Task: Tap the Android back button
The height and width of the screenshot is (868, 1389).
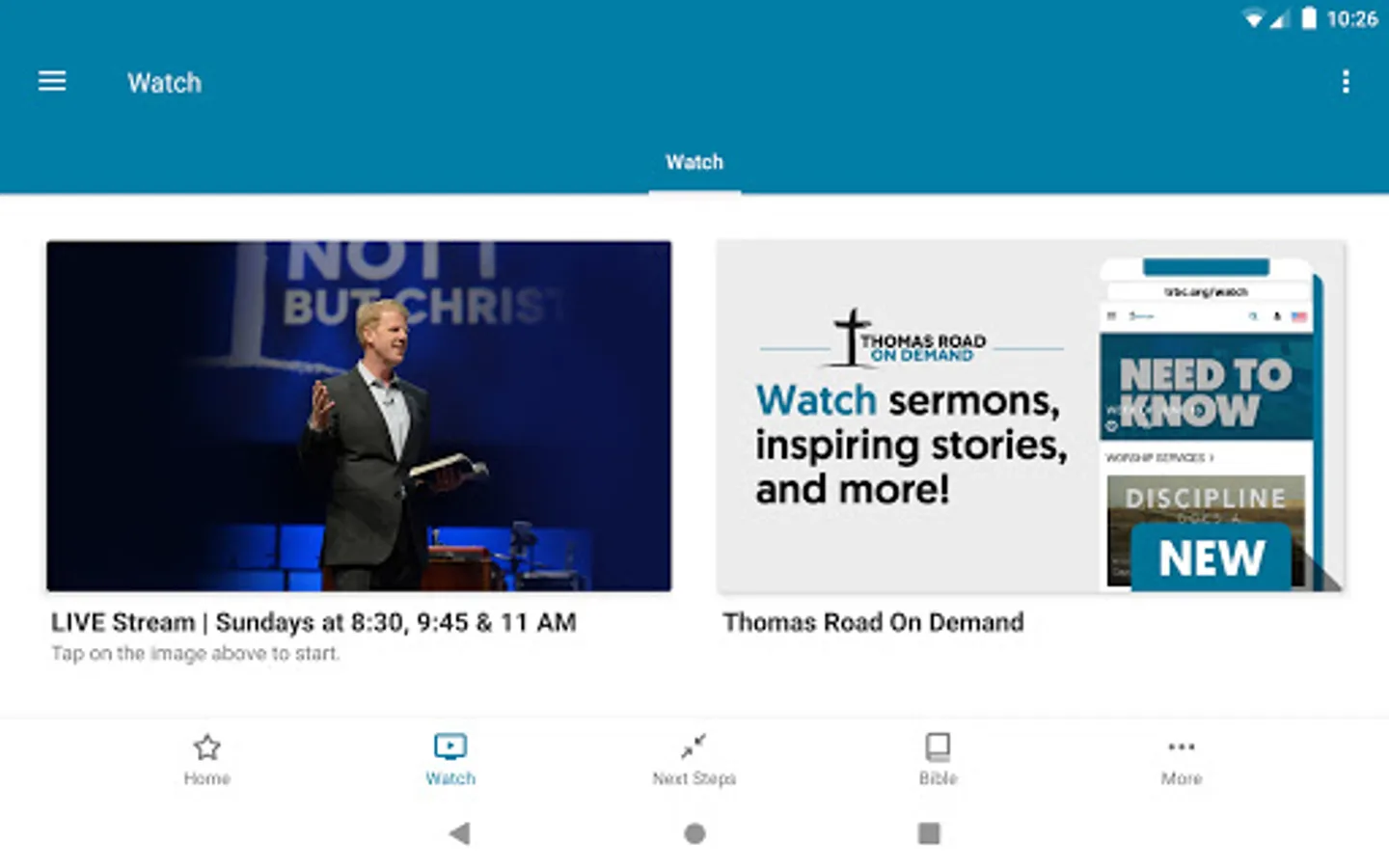Action: (460, 833)
